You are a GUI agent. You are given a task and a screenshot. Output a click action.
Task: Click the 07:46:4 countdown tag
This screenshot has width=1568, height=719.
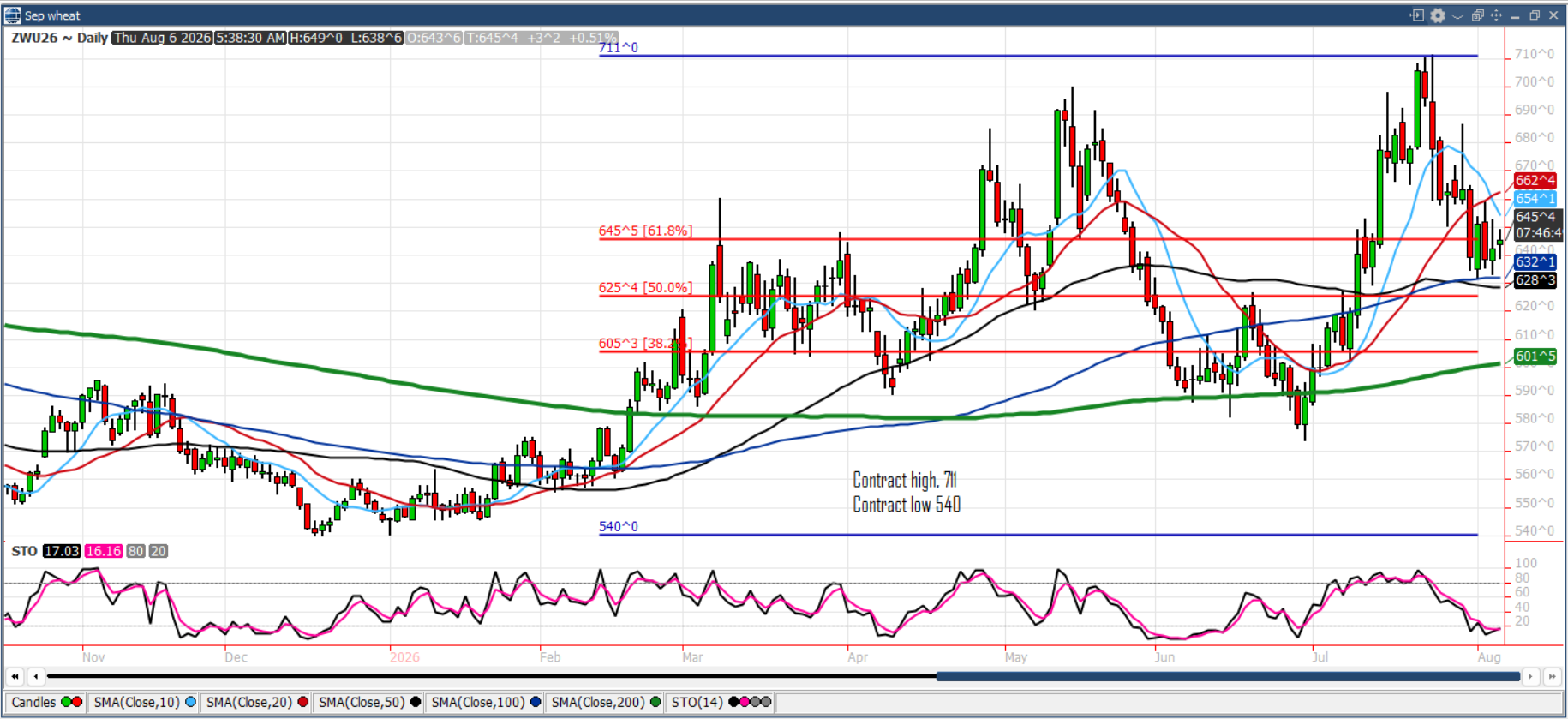pos(1538,233)
